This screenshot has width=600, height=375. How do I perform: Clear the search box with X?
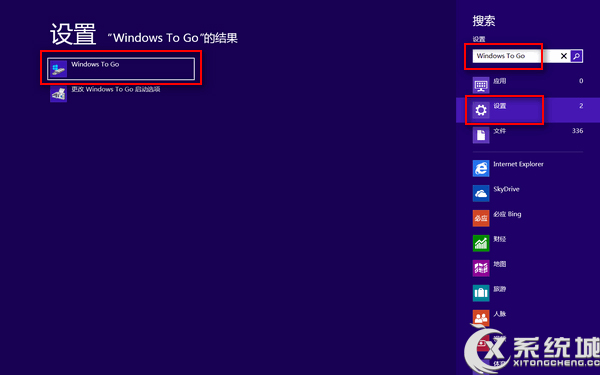point(564,56)
